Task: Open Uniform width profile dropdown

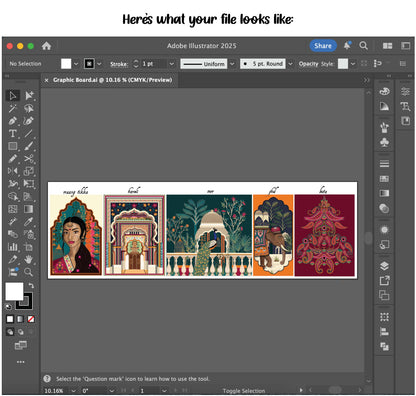Action: [x=232, y=64]
